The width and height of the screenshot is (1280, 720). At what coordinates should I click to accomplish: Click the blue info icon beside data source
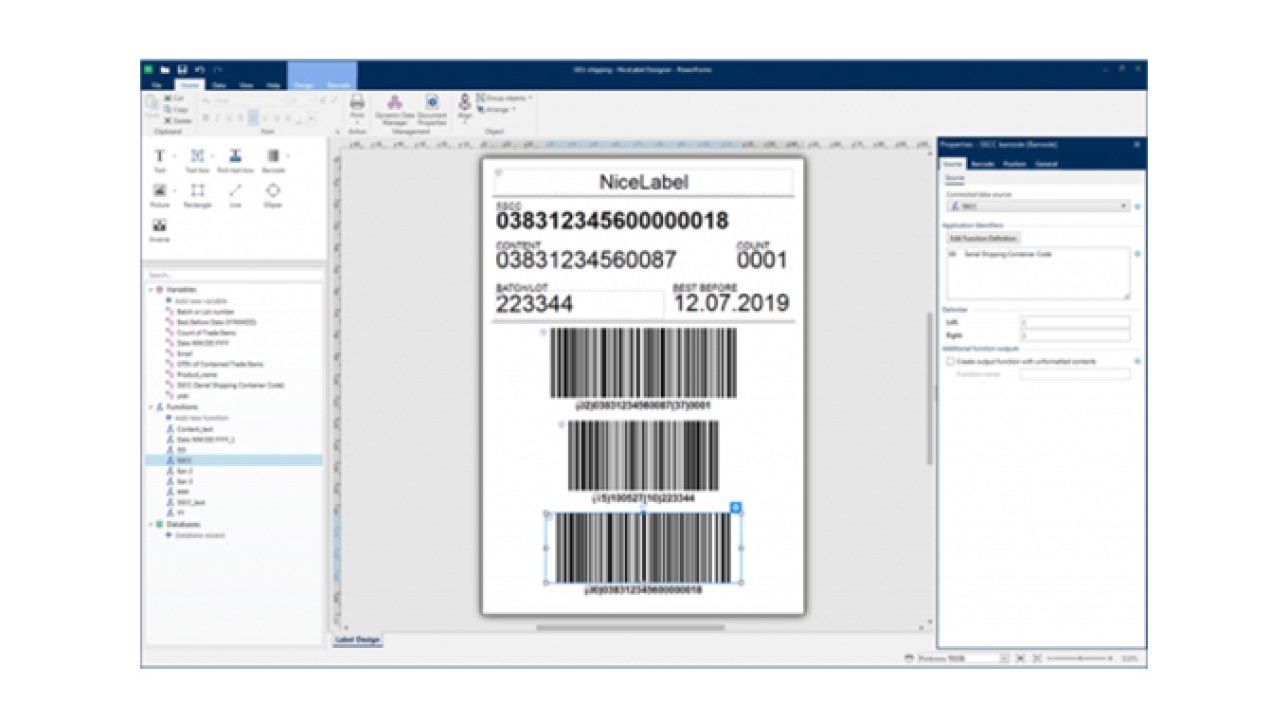click(x=1138, y=205)
